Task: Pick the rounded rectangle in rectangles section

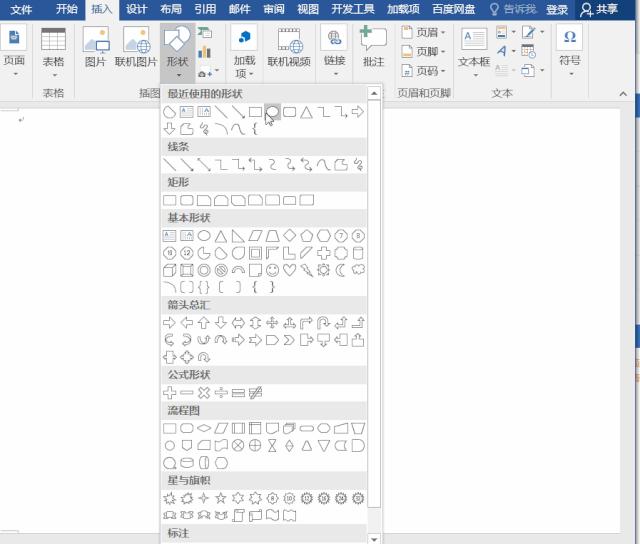Action: tap(187, 200)
